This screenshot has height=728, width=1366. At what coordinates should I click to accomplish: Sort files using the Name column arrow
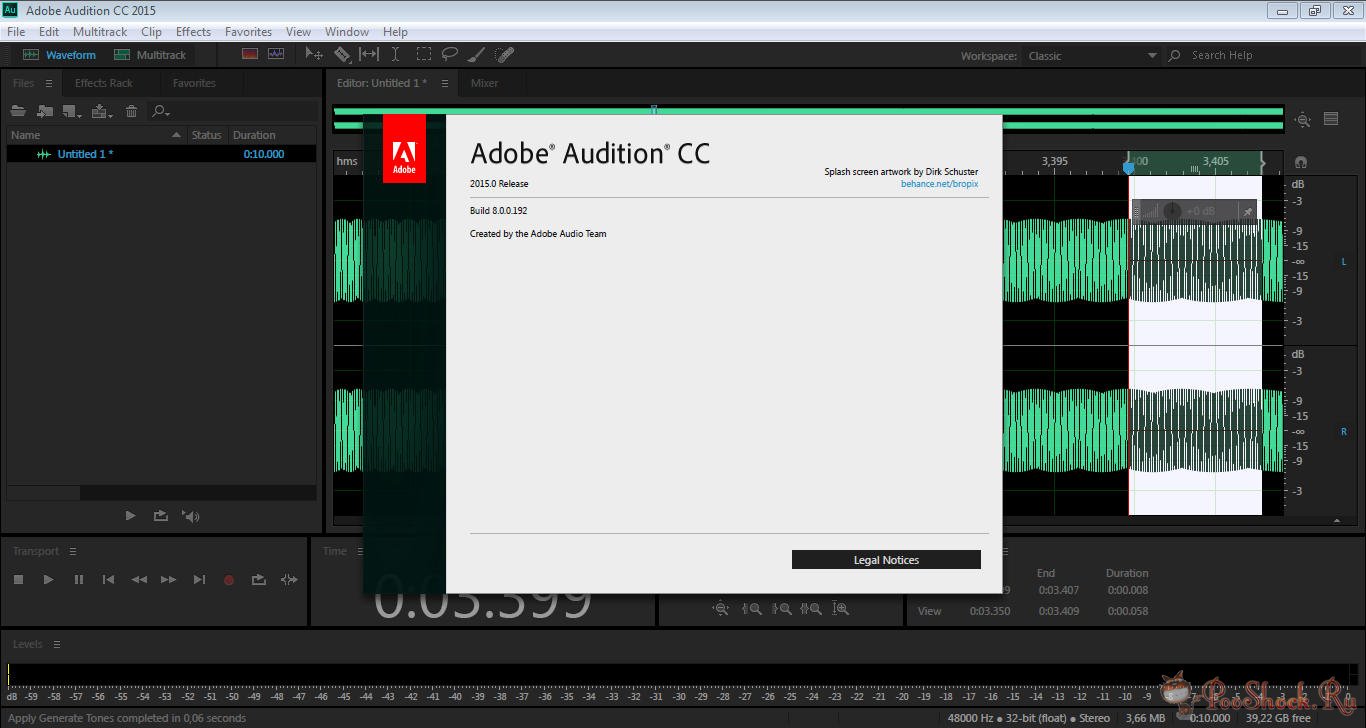(x=176, y=135)
